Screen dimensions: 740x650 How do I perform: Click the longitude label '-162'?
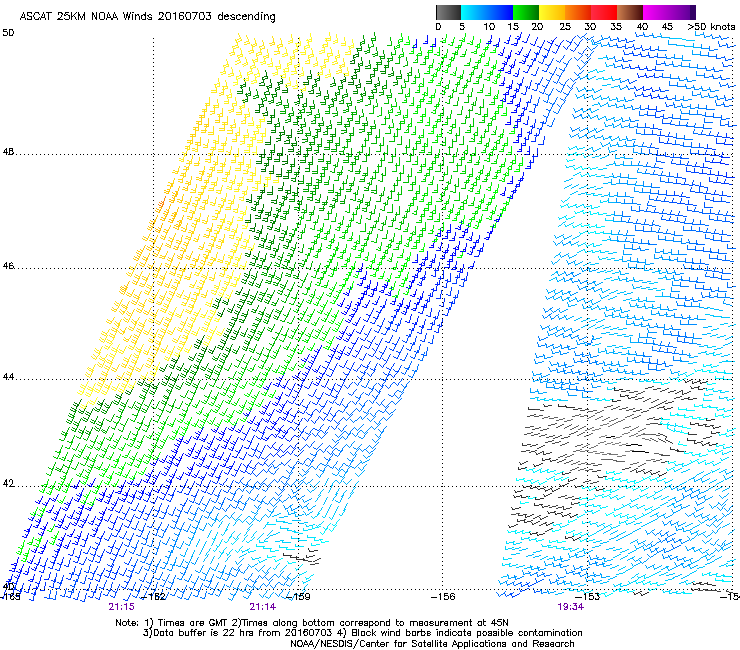click(154, 597)
